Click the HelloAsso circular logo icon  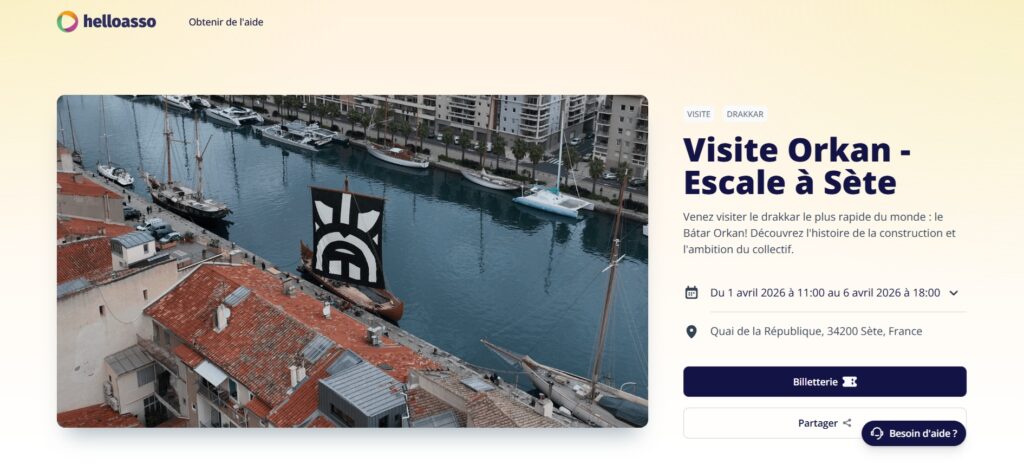pos(67,22)
